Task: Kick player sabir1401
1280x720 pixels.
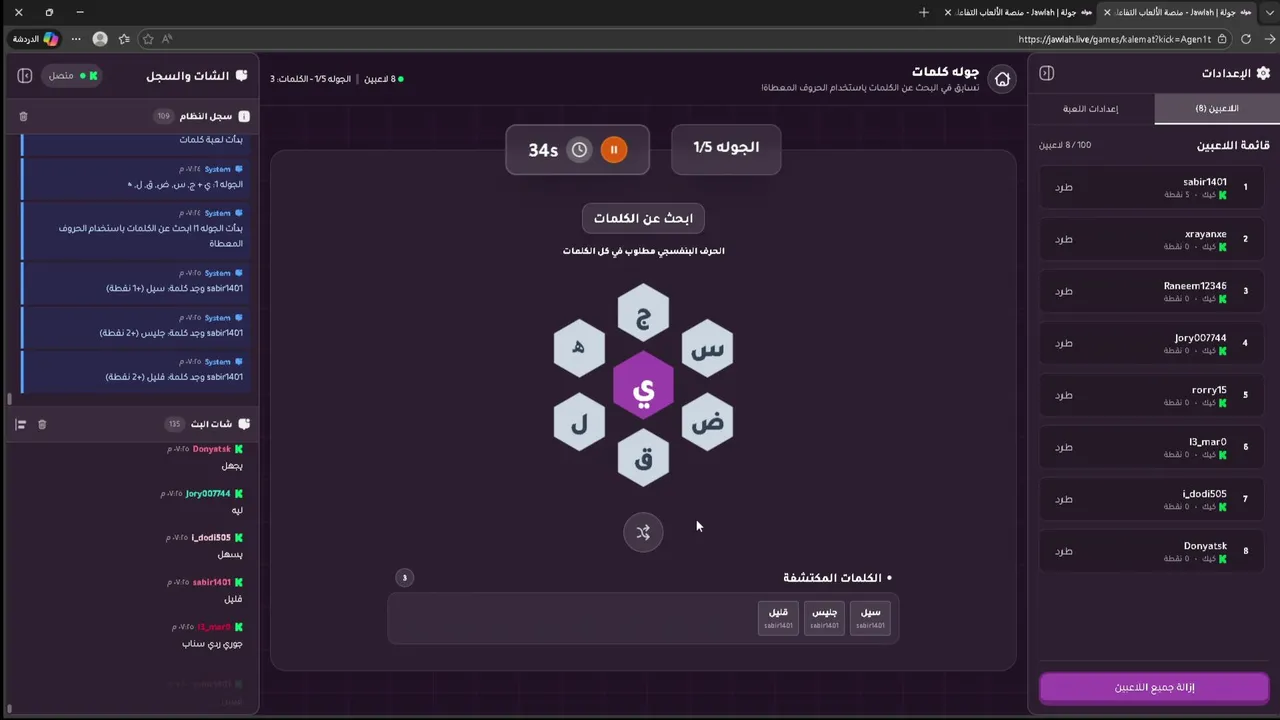Action: coord(1064,187)
